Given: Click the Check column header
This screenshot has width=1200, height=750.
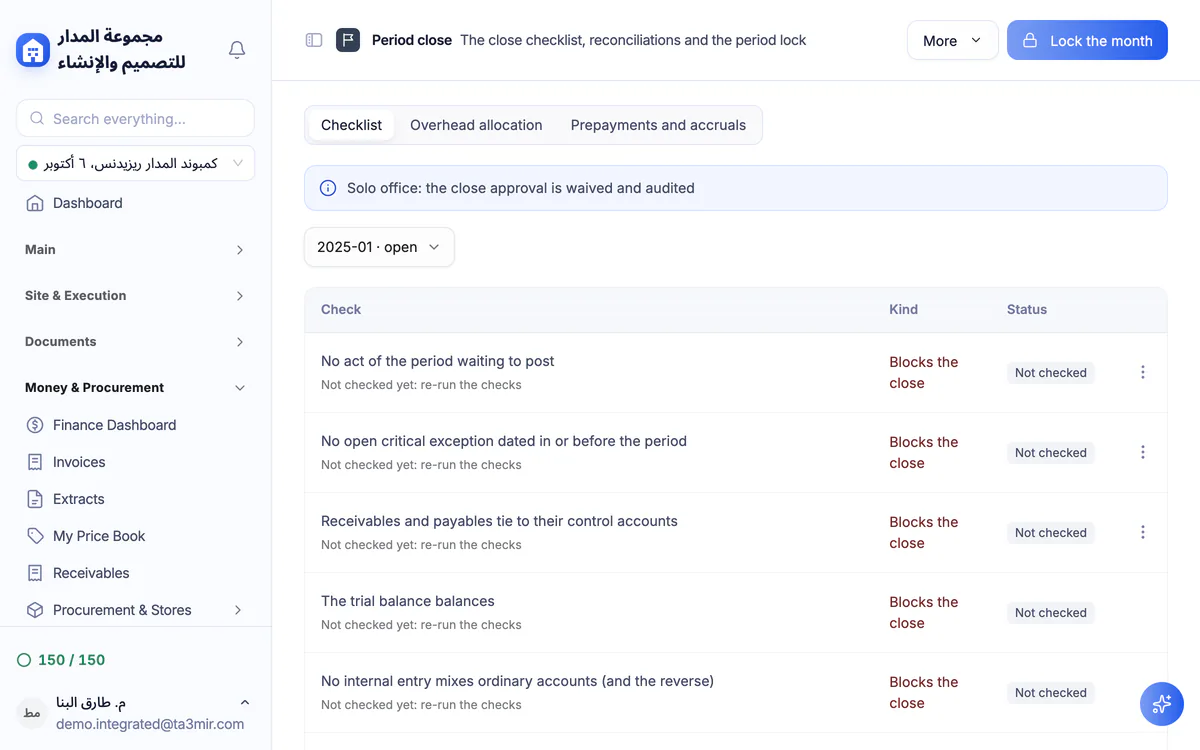Looking at the screenshot, I should tap(341, 310).
